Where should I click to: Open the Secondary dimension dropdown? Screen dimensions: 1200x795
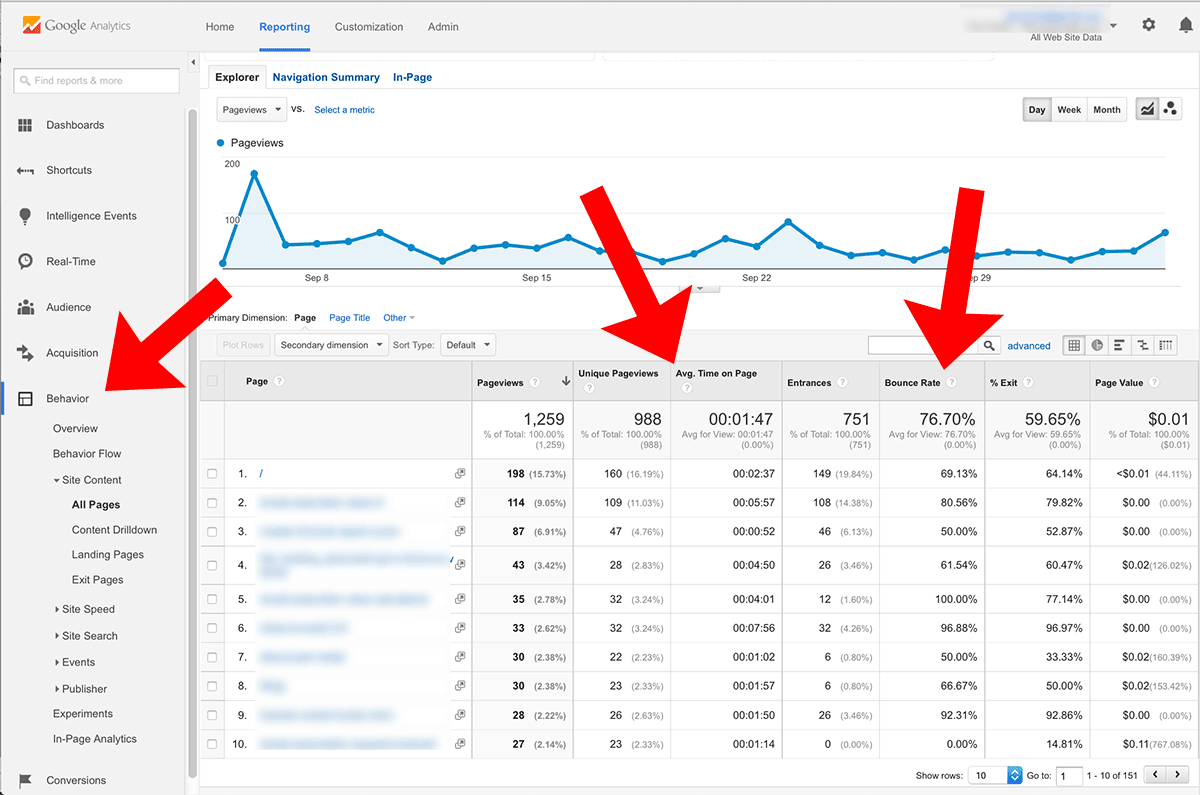[x=333, y=345]
